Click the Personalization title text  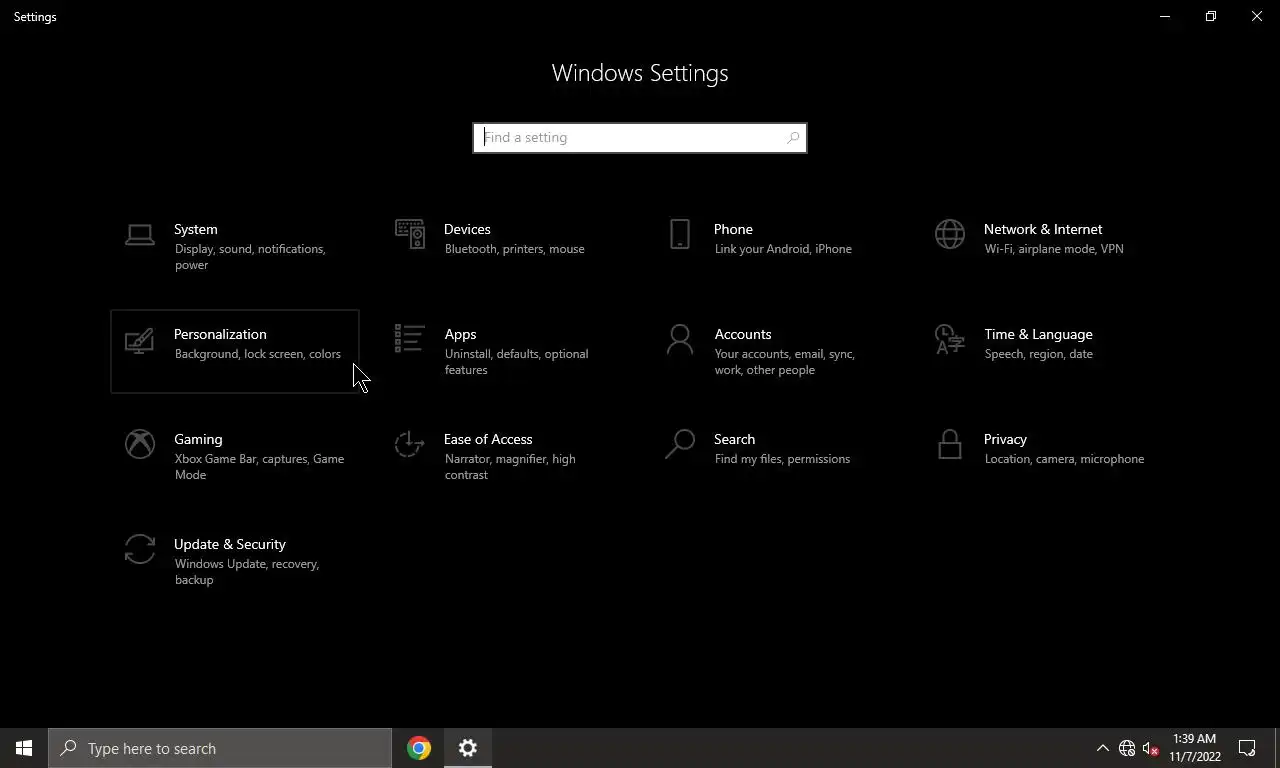pyautogui.click(x=220, y=334)
